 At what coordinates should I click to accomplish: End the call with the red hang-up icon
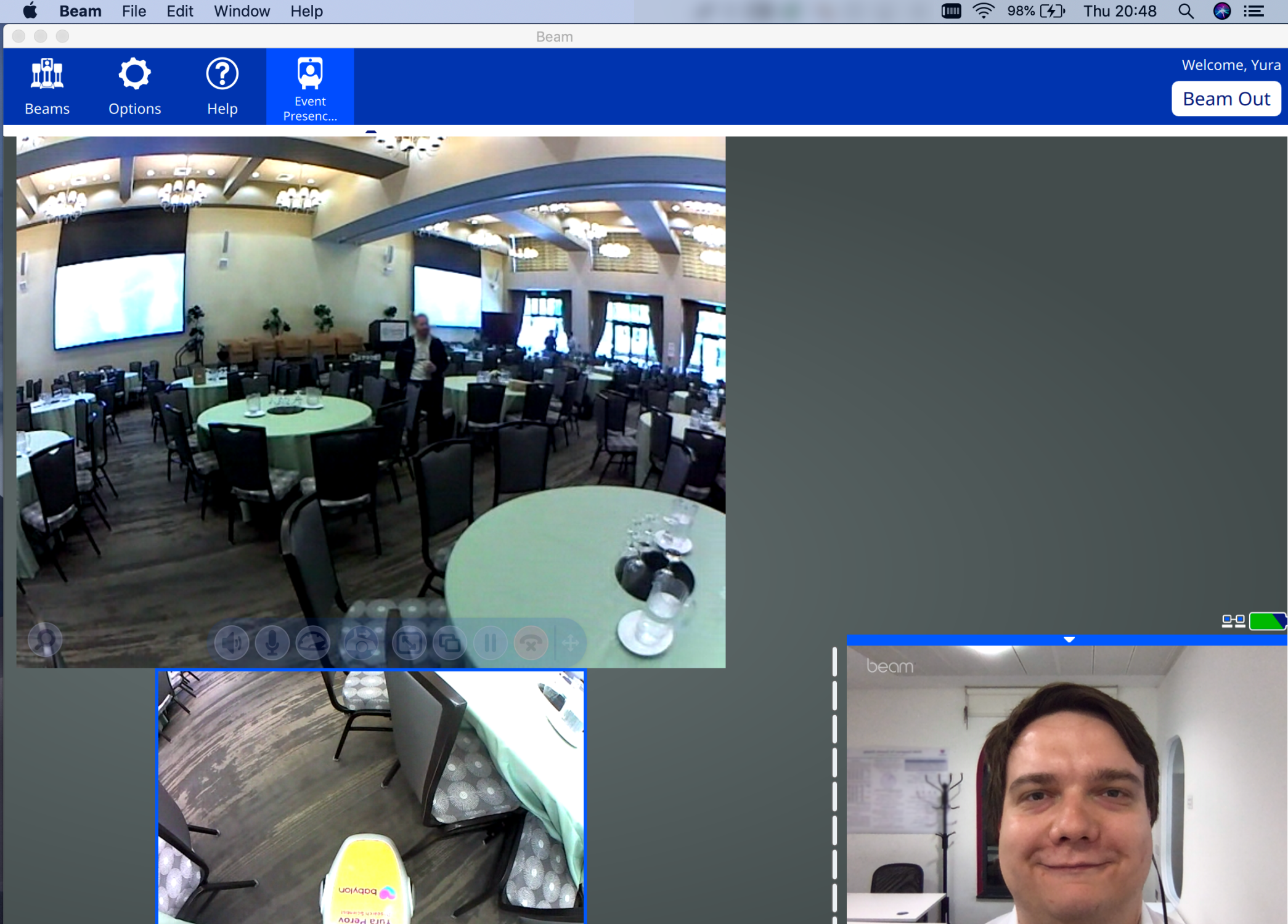tap(531, 643)
